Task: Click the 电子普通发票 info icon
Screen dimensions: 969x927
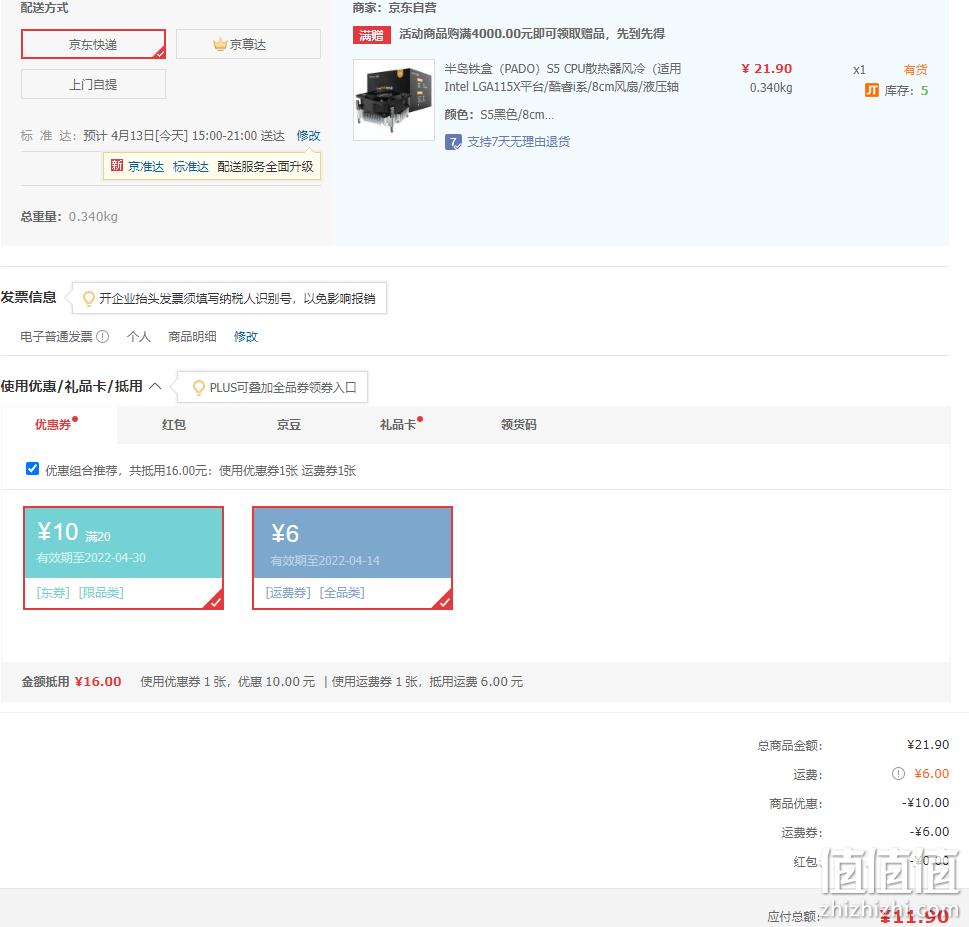Action: point(103,336)
